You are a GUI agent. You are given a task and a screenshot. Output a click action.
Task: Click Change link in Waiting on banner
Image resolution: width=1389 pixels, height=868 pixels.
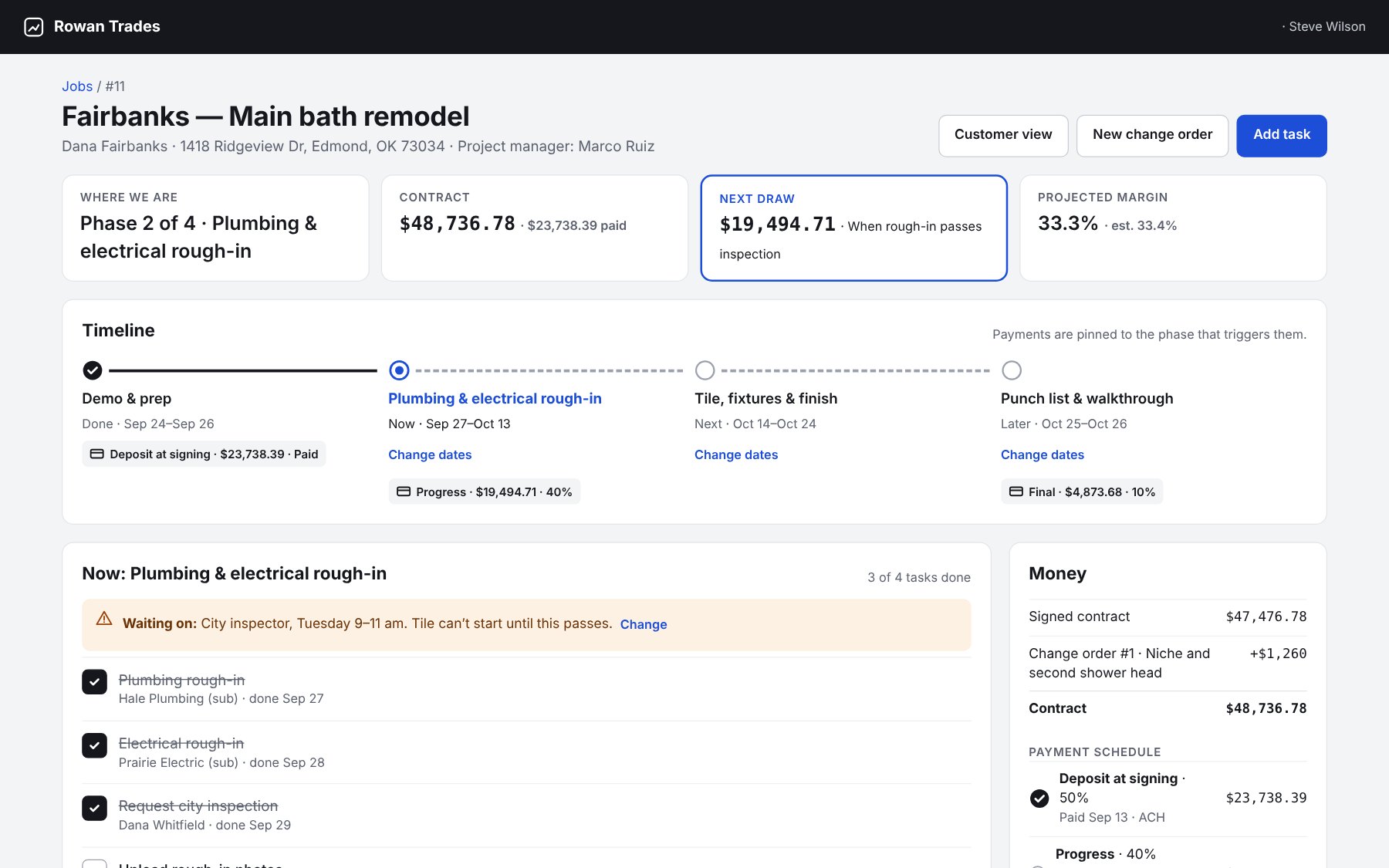coord(644,624)
